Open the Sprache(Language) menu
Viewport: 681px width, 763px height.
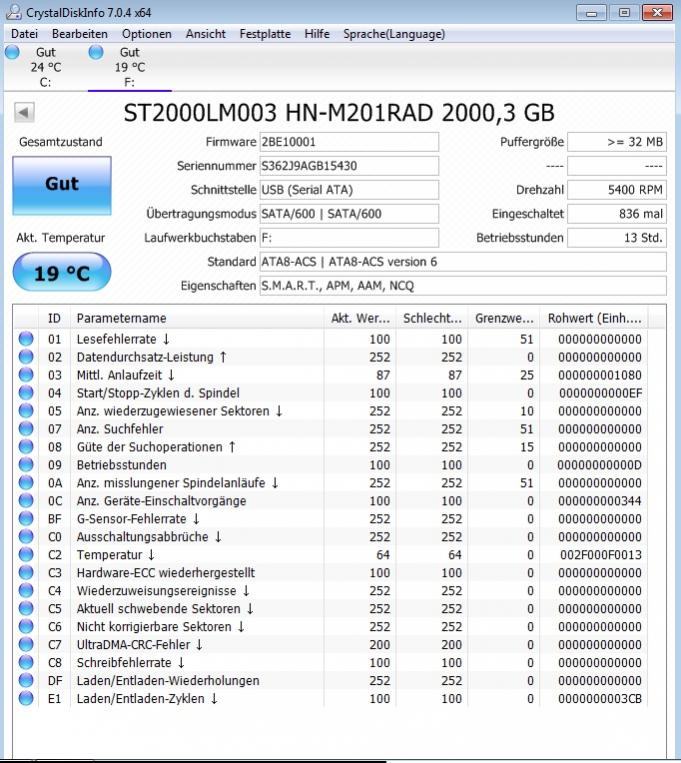coord(394,34)
